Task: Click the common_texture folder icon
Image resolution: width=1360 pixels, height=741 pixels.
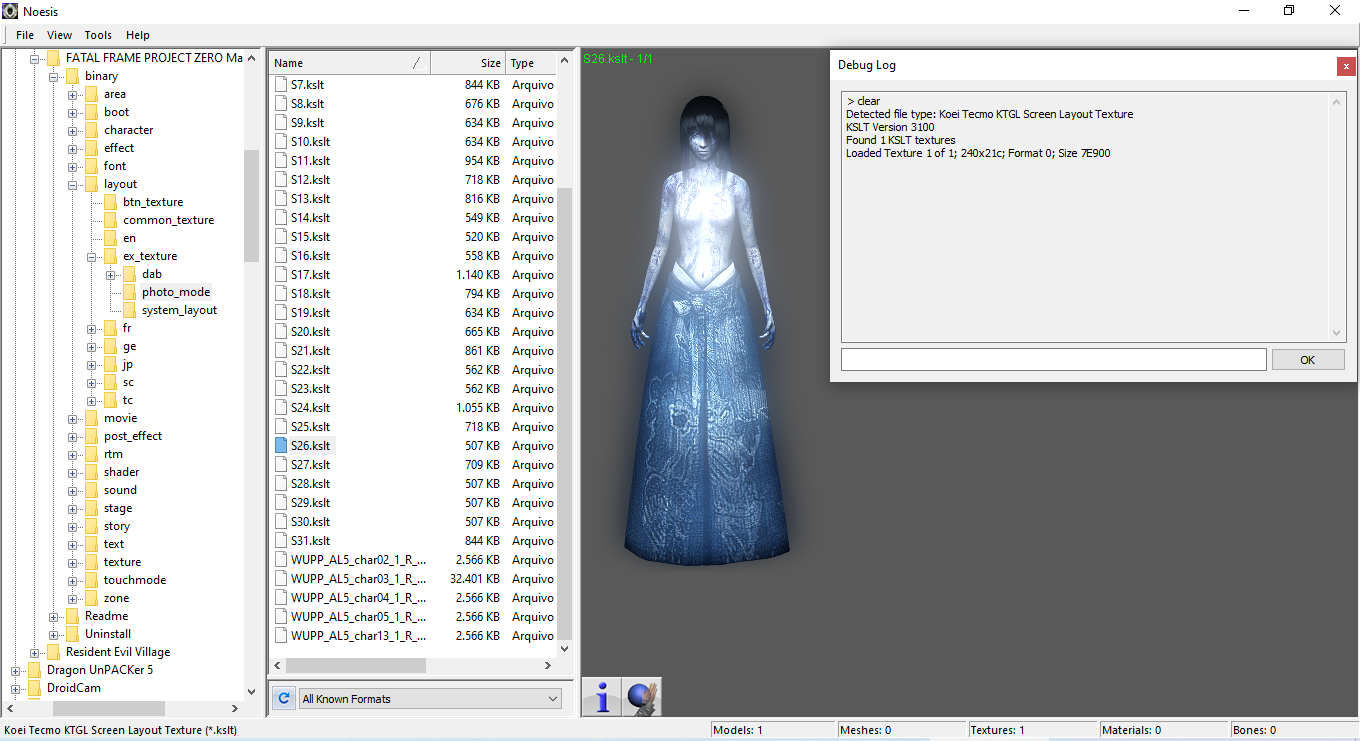Action: 111,220
